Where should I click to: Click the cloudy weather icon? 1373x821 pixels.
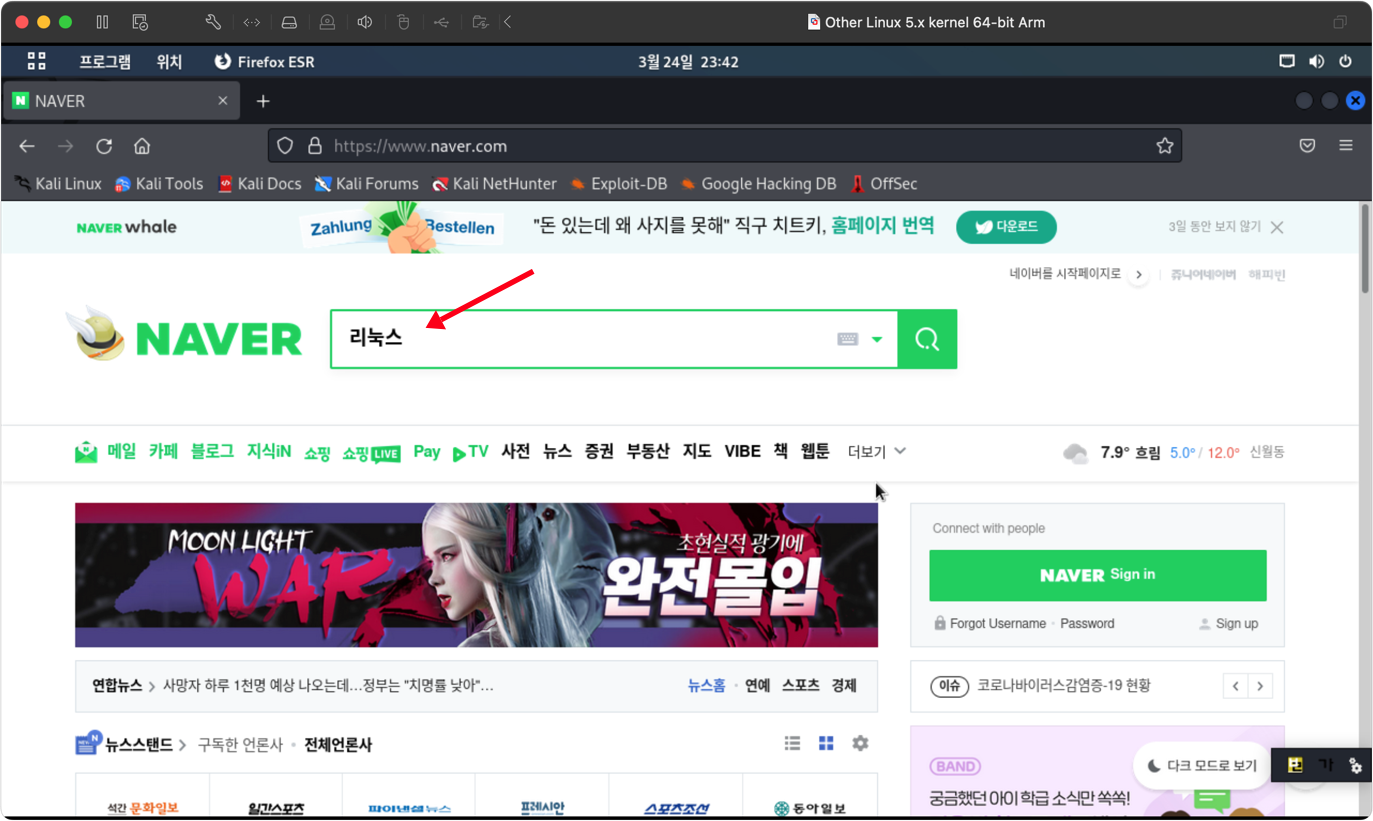tap(1076, 453)
